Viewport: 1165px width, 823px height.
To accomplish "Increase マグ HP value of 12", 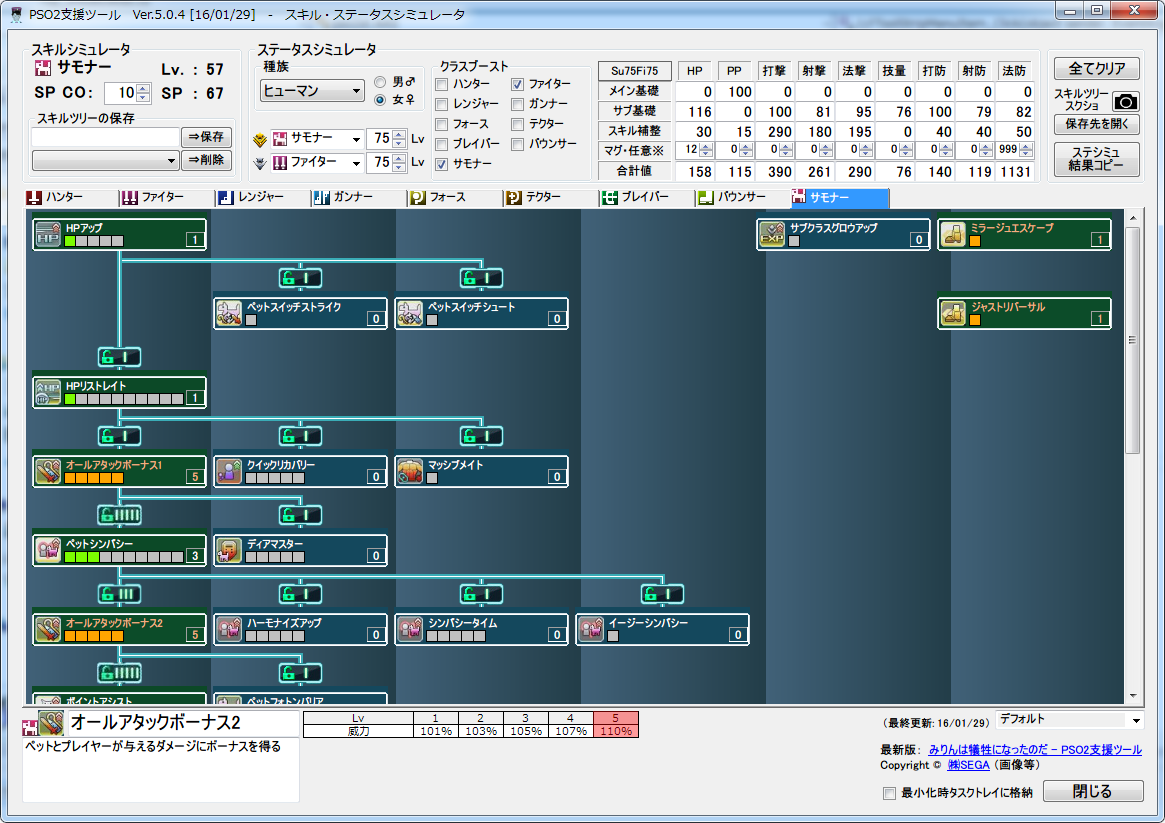I will [x=706, y=146].
